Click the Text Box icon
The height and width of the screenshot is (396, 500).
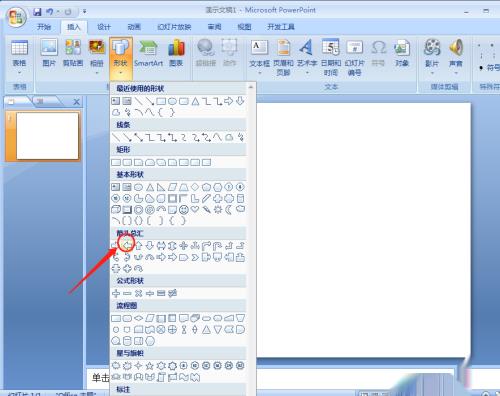259,56
